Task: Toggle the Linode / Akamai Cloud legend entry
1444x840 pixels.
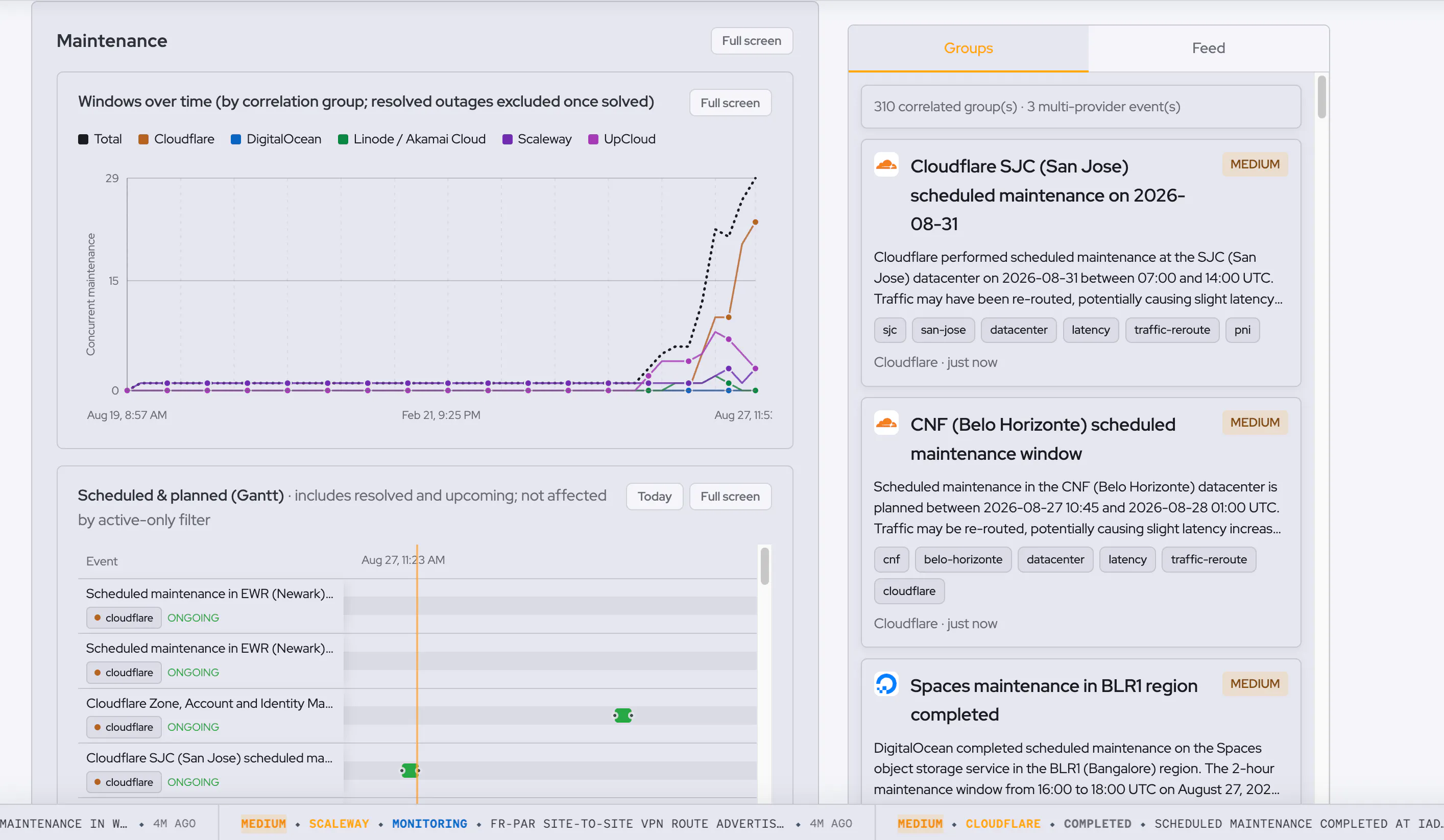Action: pos(412,139)
